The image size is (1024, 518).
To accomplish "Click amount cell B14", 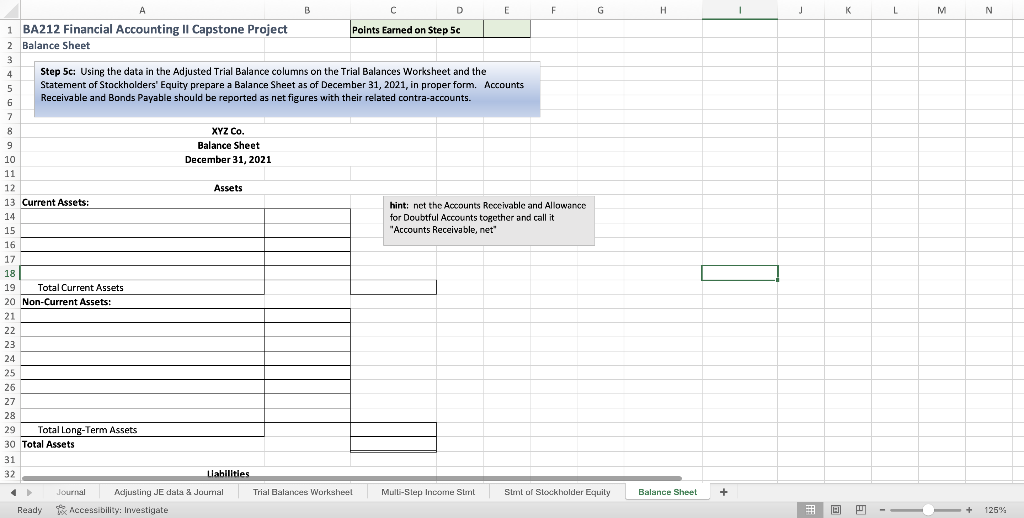I will [x=307, y=216].
